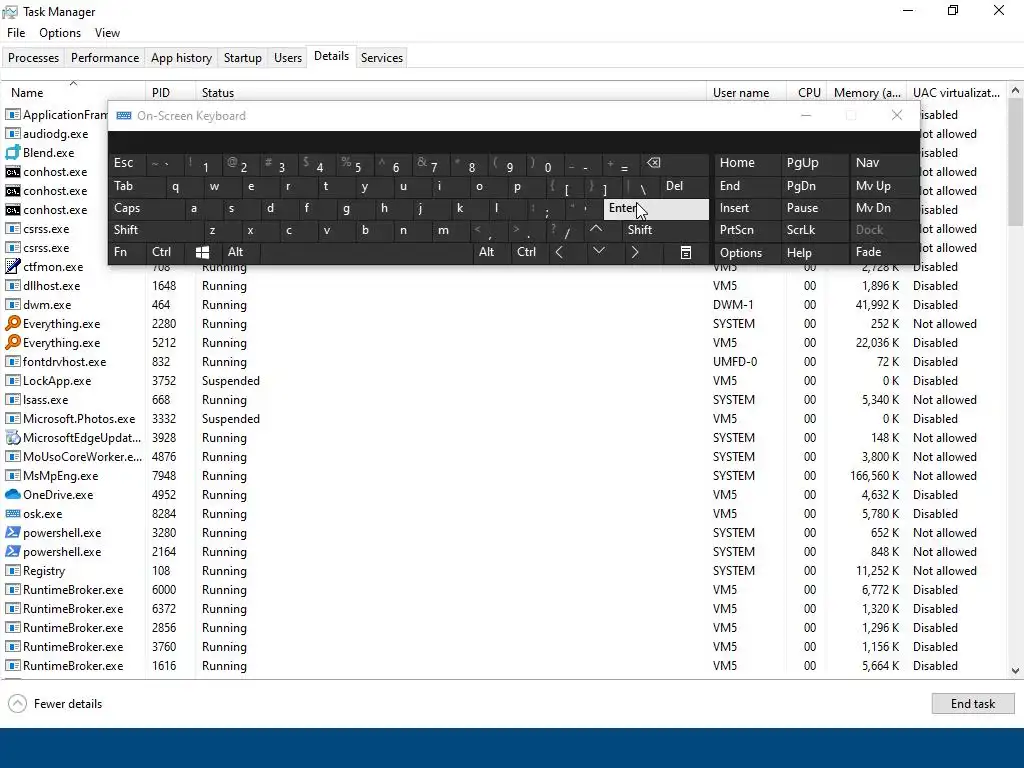Collapse with the Fewer details chevron
Image resolution: width=1024 pixels, height=768 pixels.
click(18, 703)
